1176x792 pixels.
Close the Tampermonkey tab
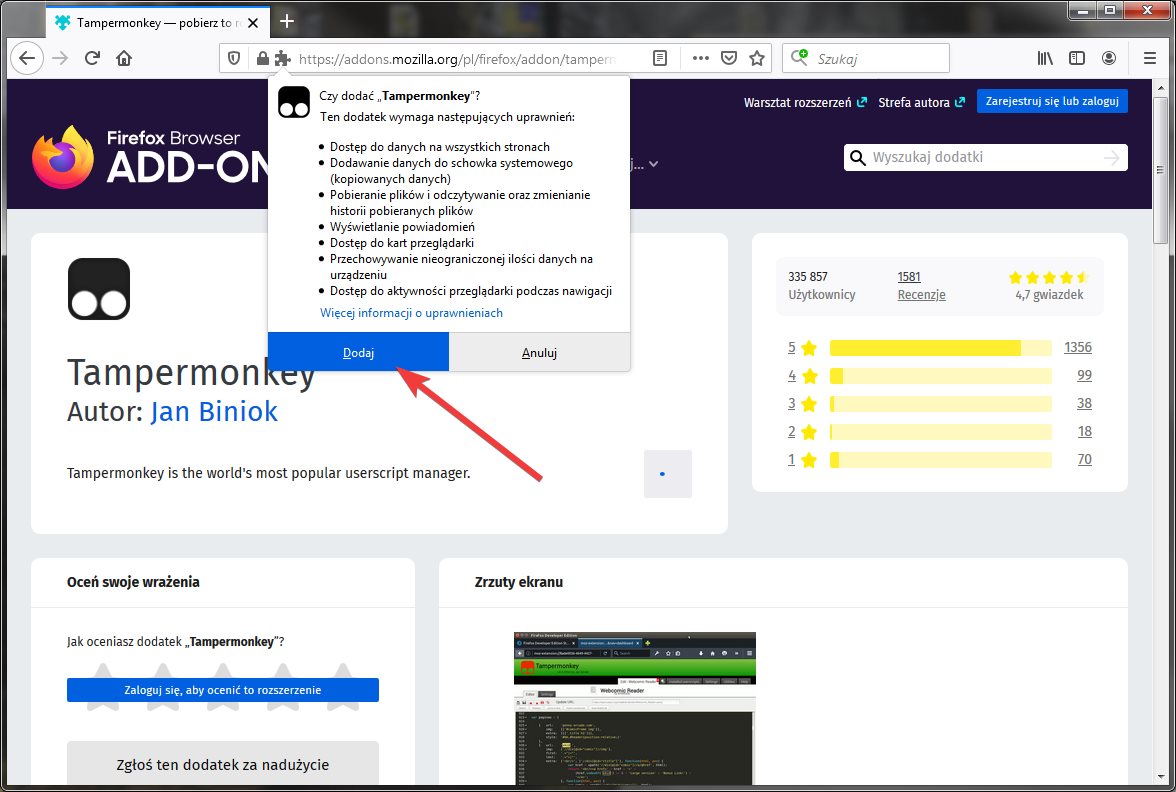click(x=254, y=22)
